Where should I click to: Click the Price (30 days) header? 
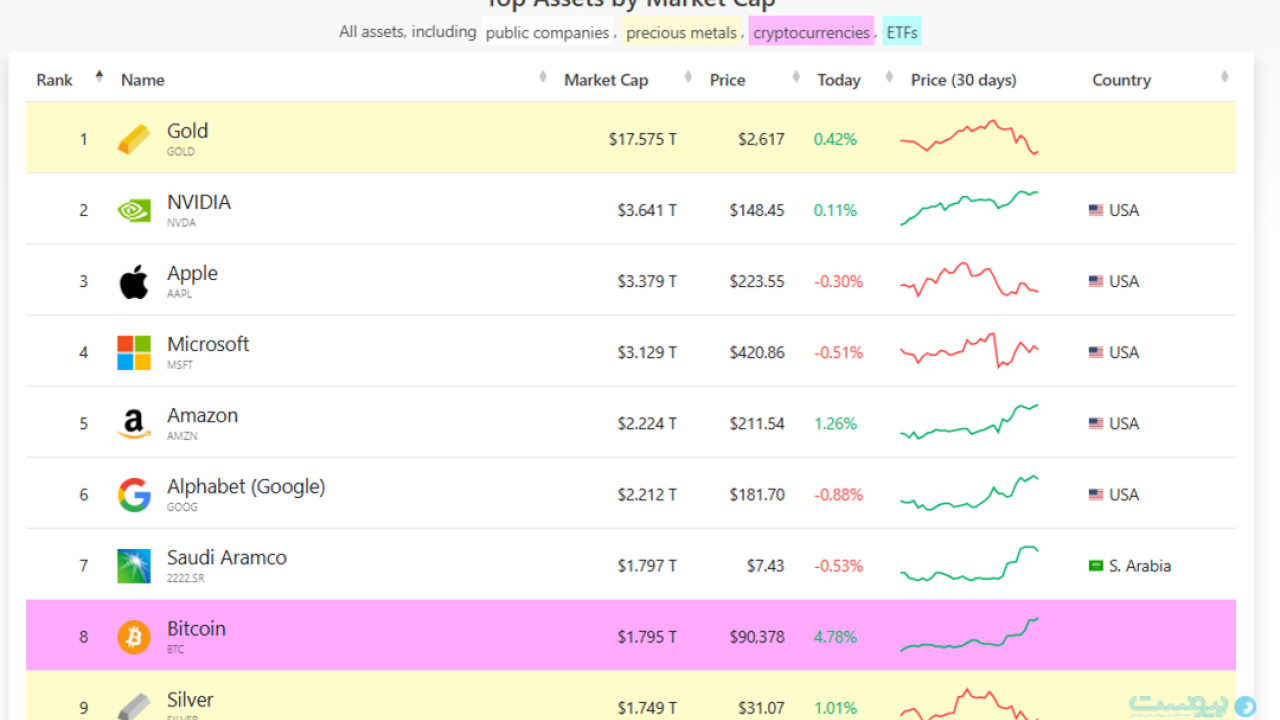[963, 80]
